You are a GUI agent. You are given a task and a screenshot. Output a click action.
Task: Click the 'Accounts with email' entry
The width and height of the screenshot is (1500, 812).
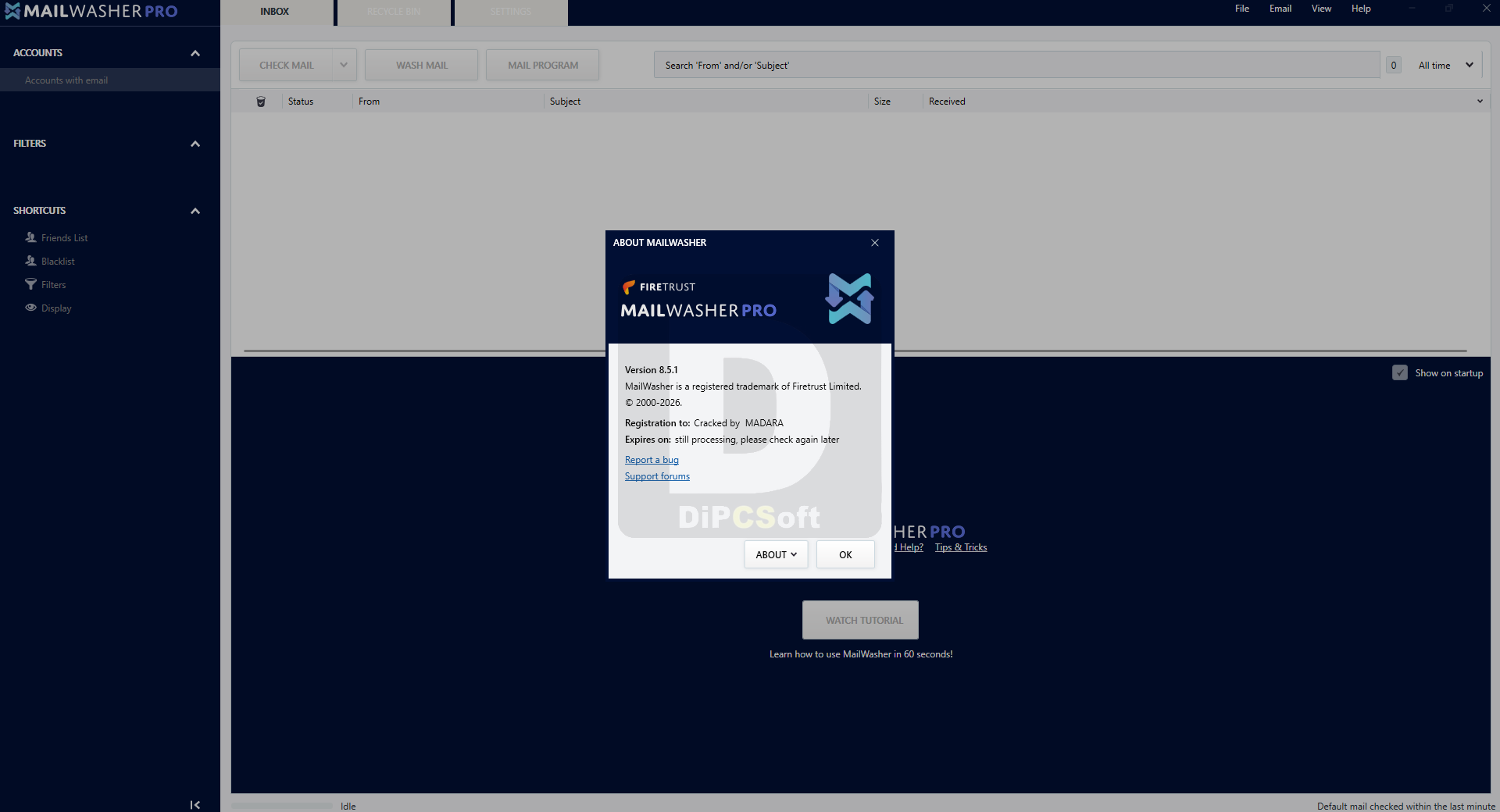pos(110,80)
